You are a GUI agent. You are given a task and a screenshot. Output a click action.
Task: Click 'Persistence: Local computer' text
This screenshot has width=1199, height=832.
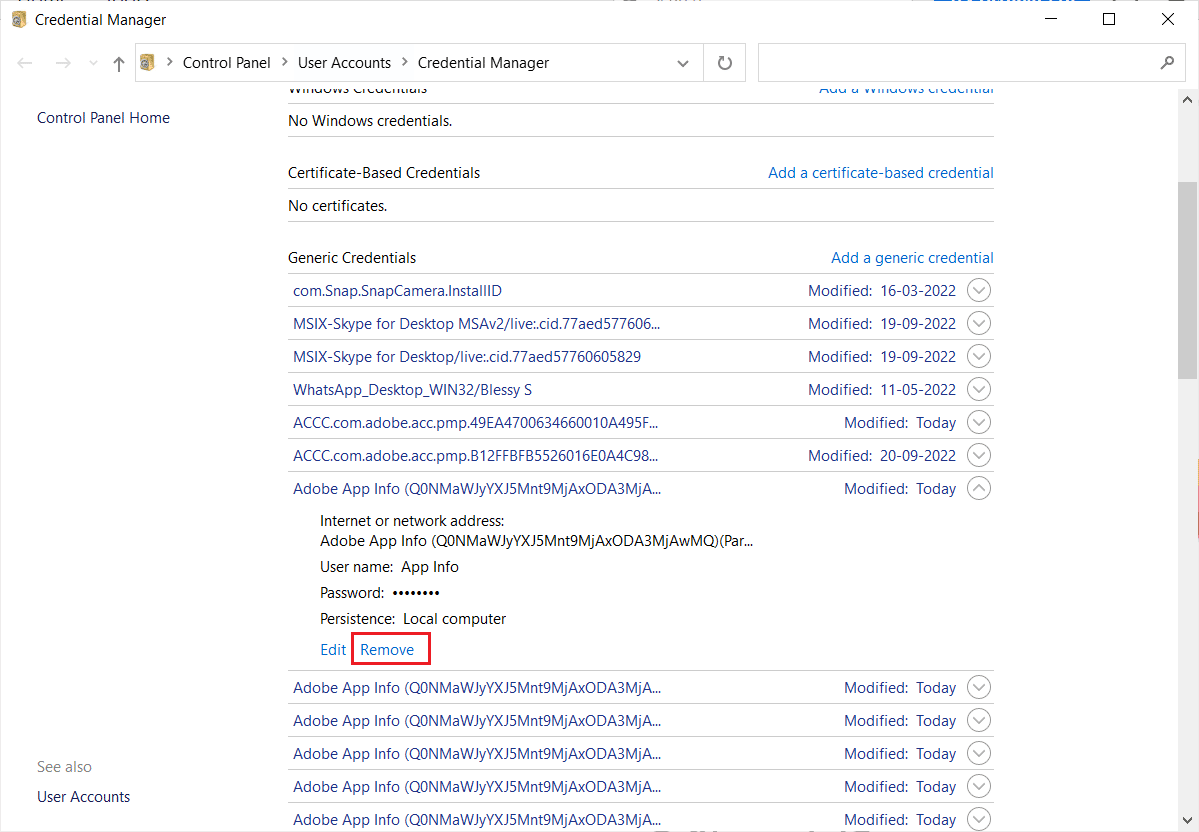tap(413, 619)
